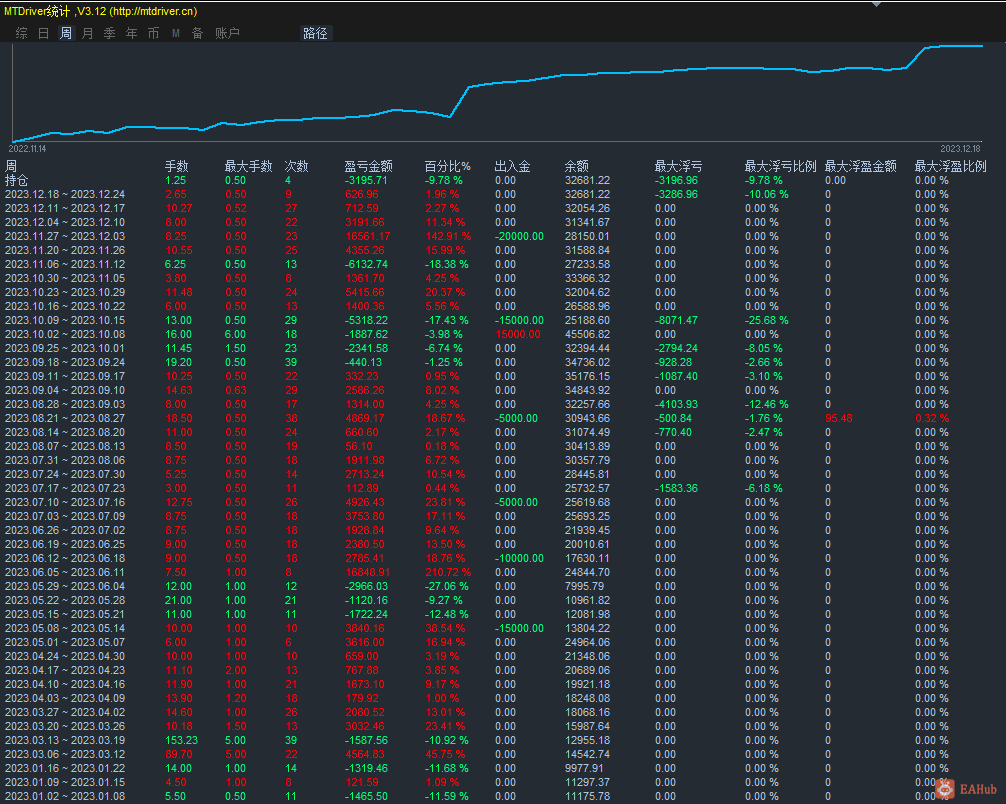The width and height of the screenshot is (1006, 804).
Task: Open the 账户 account tab
Action: (x=227, y=33)
